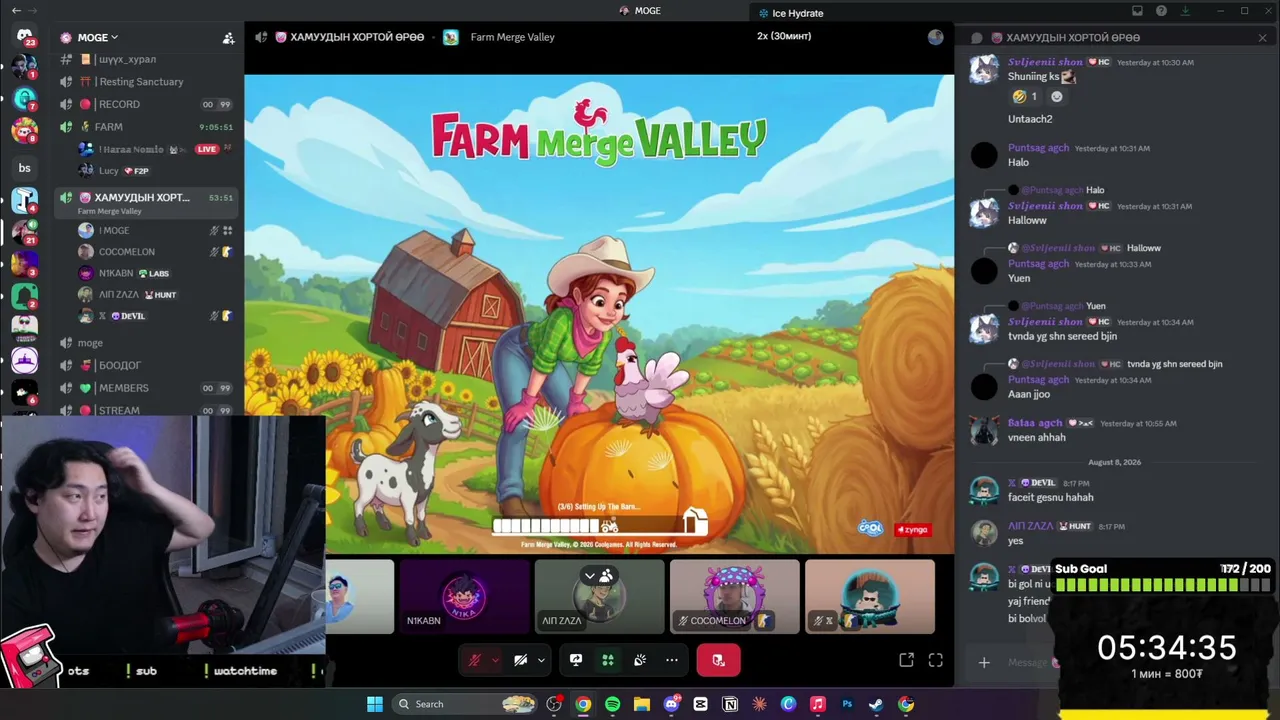The image size is (1280, 720).
Task: Select the ХАМУУДЫН ХОРТ voice channel
Action: [x=147, y=201]
